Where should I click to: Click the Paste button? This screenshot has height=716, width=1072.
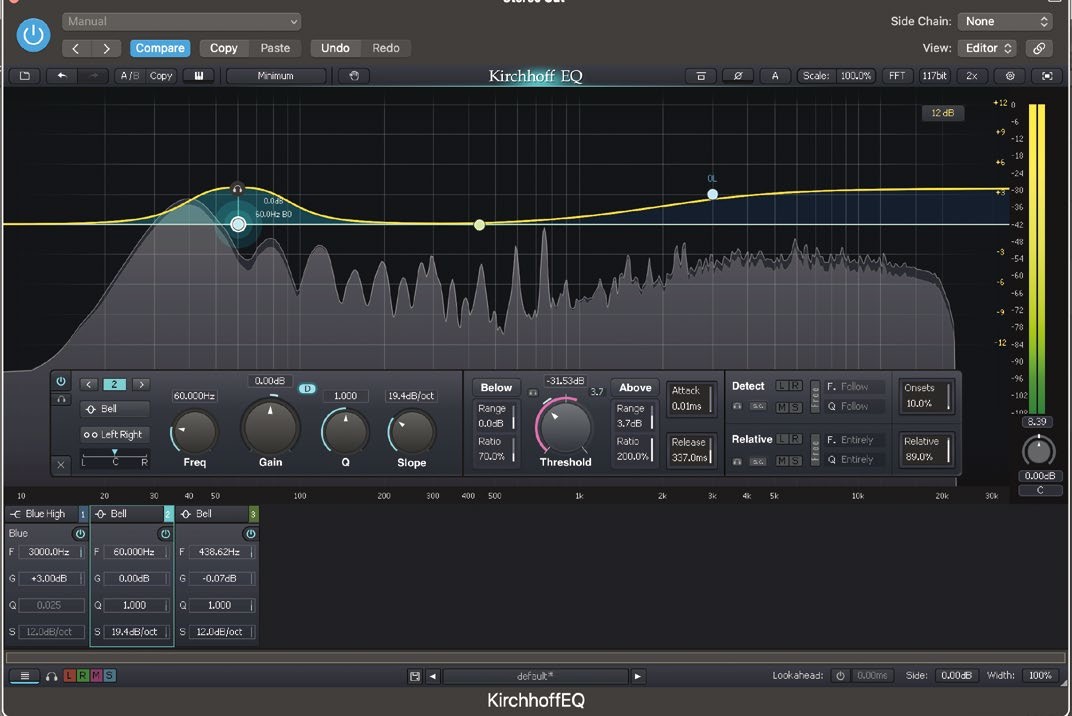click(x=275, y=48)
